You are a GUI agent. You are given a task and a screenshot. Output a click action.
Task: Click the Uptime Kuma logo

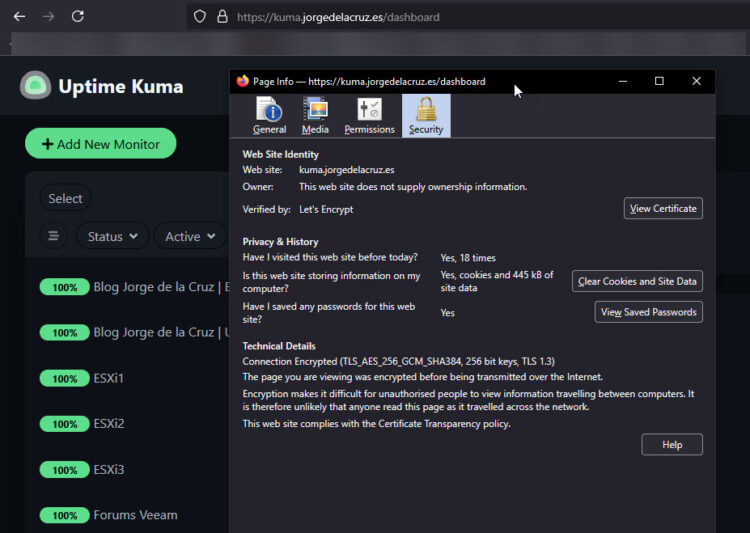tap(36, 86)
